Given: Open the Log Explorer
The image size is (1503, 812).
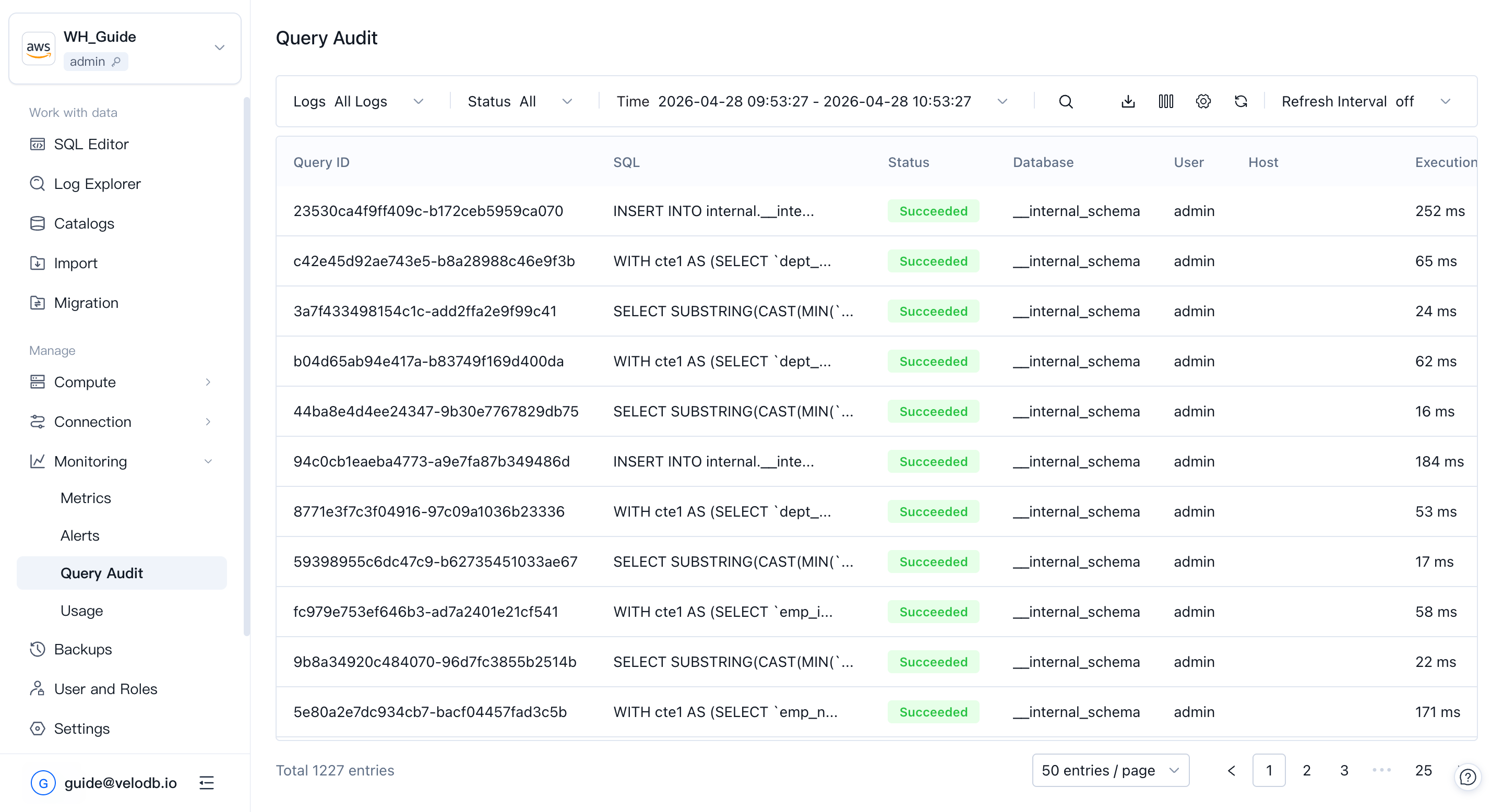Looking at the screenshot, I should (x=97, y=184).
